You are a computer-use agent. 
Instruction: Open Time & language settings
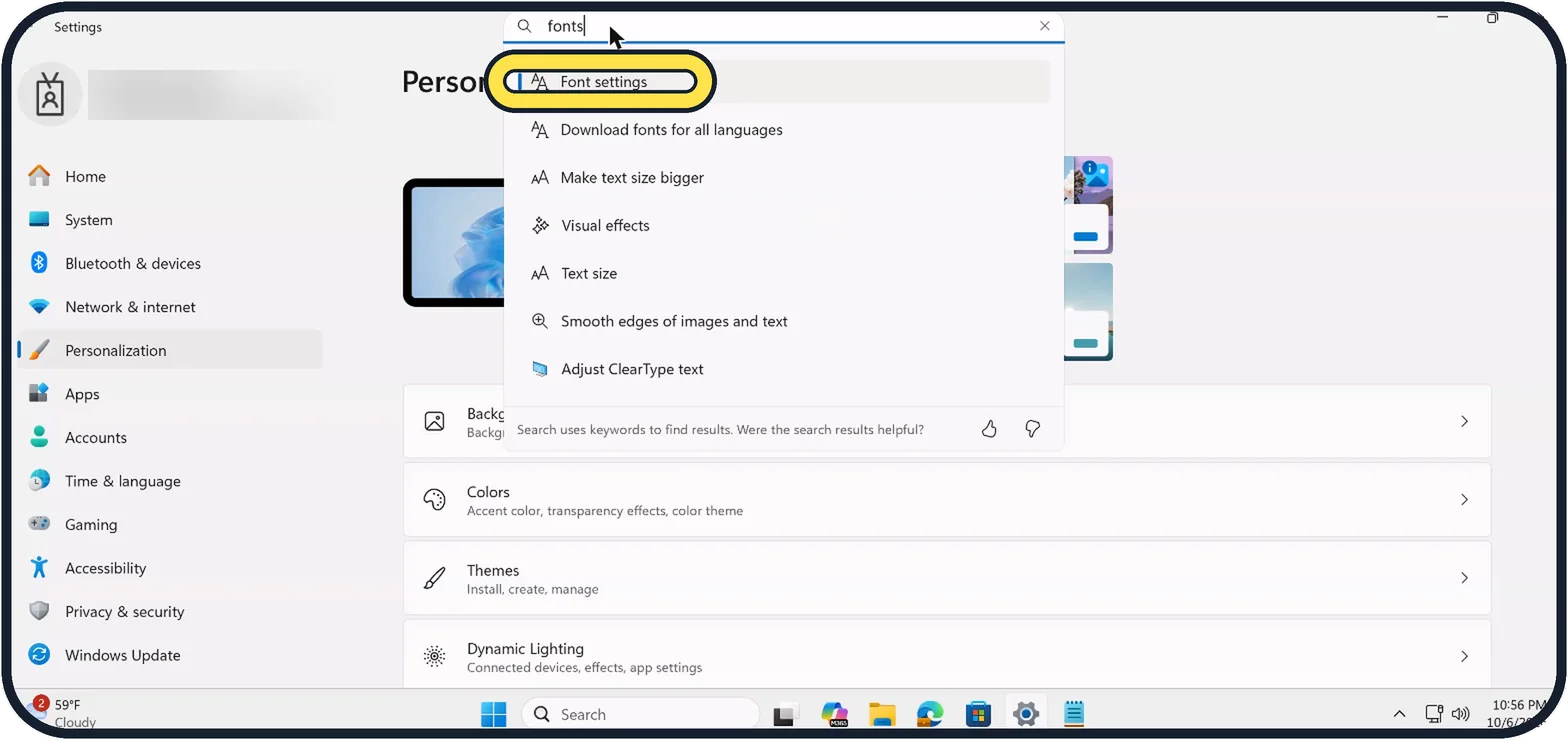(x=170, y=481)
